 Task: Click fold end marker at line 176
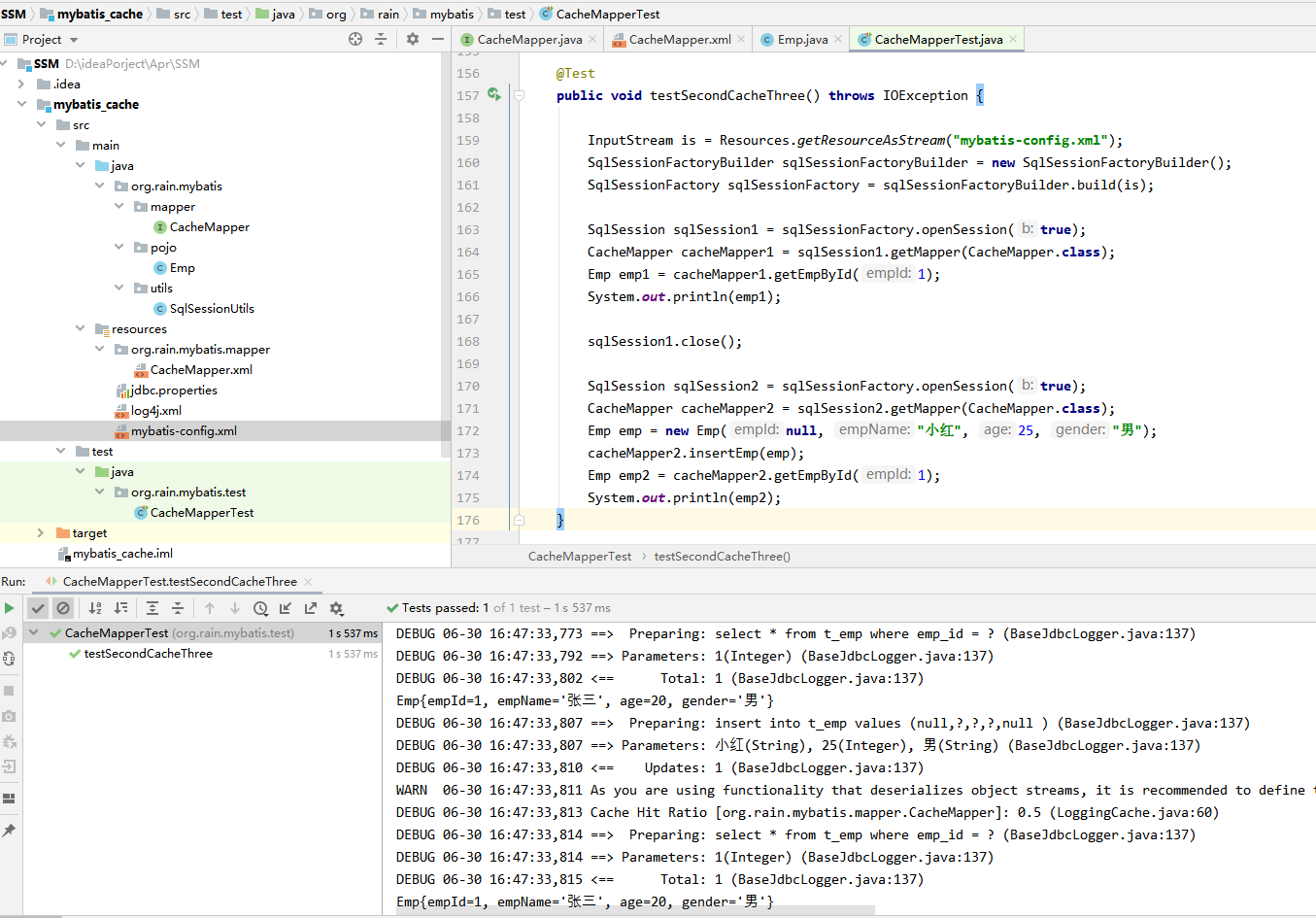click(x=519, y=520)
